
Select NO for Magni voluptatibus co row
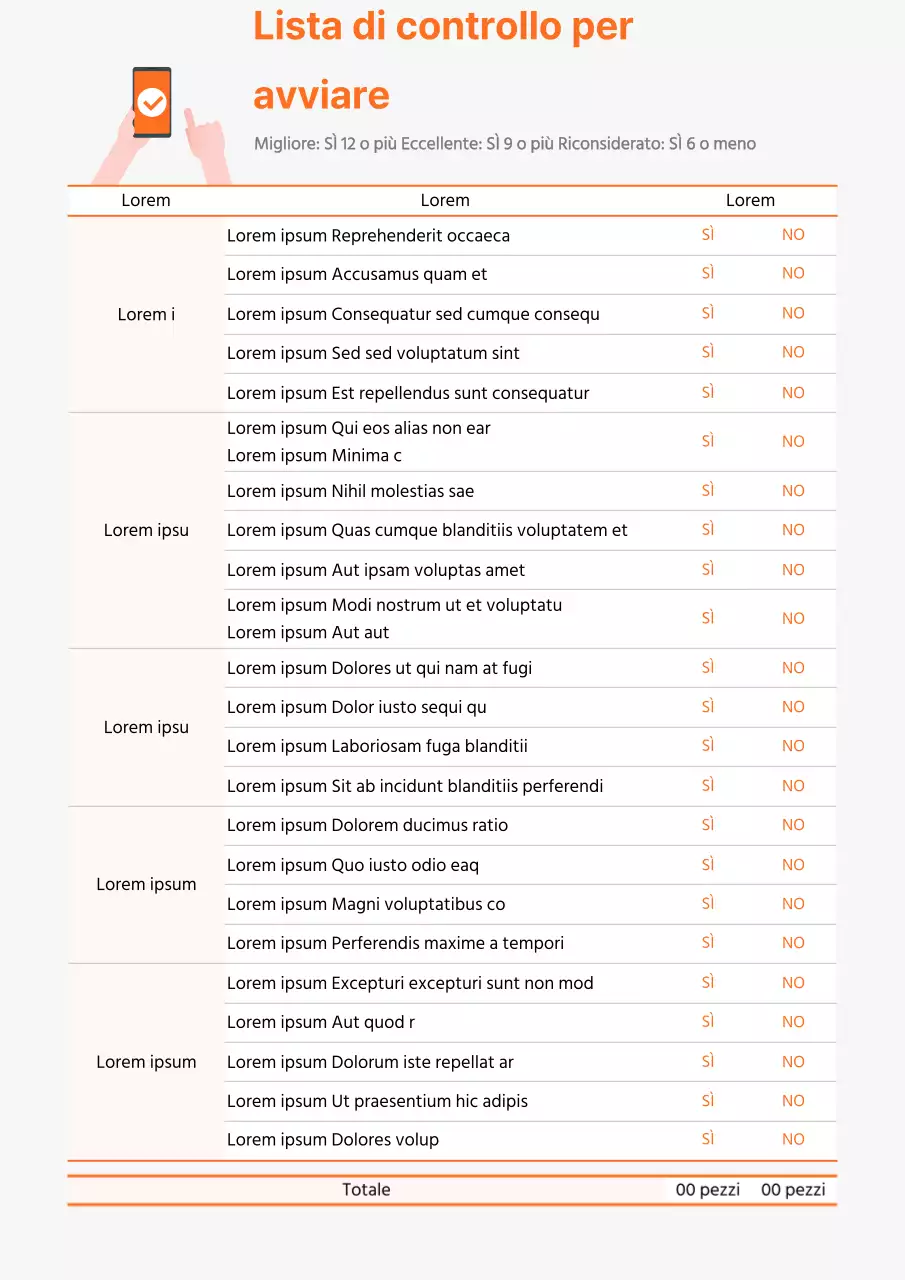click(x=793, y=904)
